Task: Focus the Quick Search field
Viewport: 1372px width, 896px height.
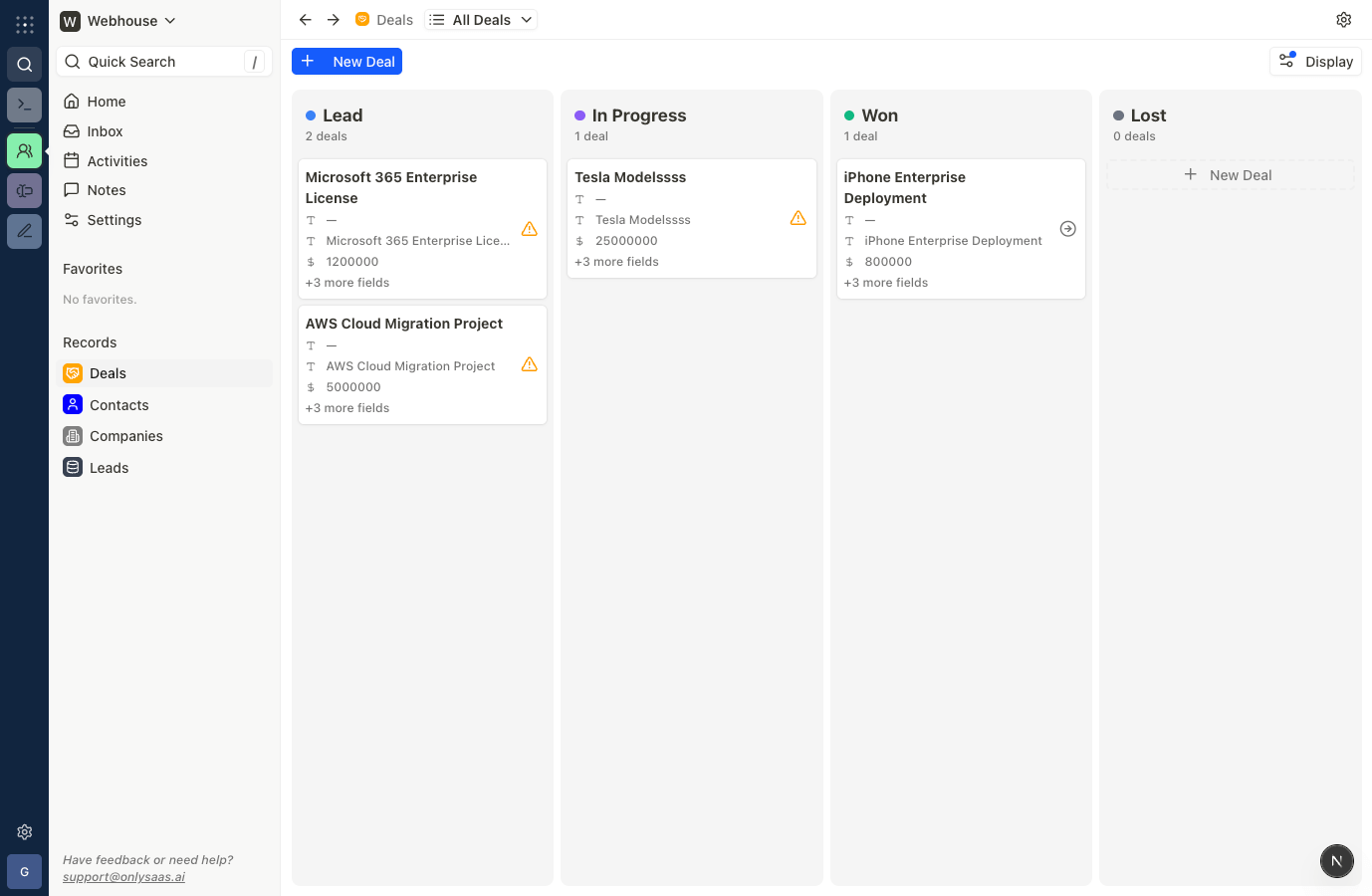Action: (x=164, y=62)
